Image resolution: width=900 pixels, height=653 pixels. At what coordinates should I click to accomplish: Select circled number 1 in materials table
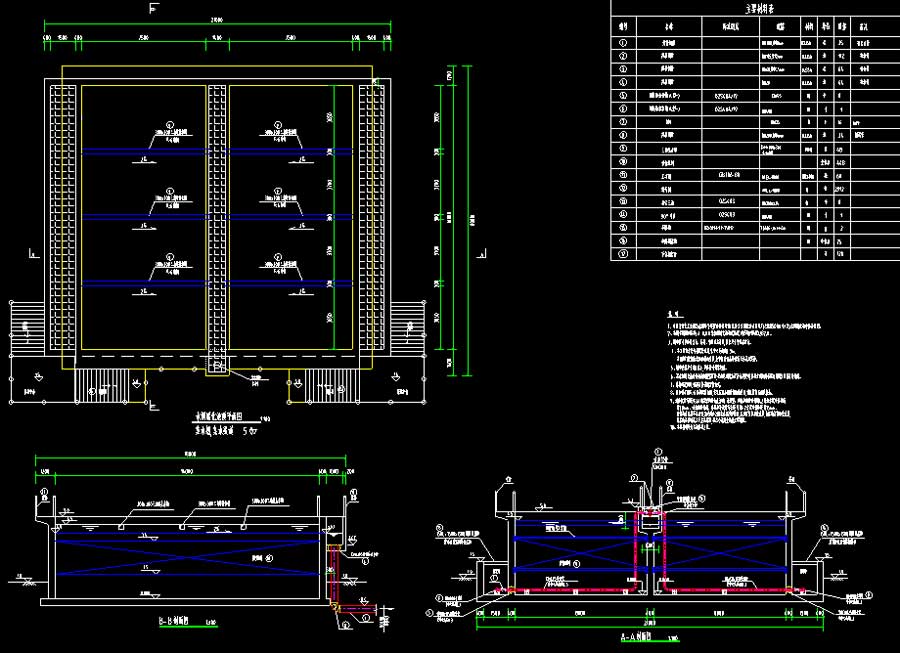point(623,42)
